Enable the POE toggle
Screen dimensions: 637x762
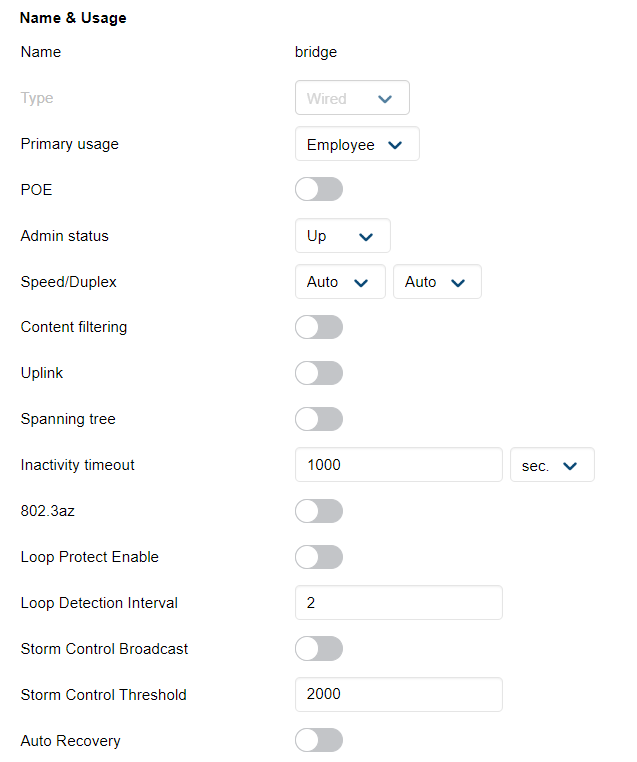pyautogui.click(x=319, y=190)
